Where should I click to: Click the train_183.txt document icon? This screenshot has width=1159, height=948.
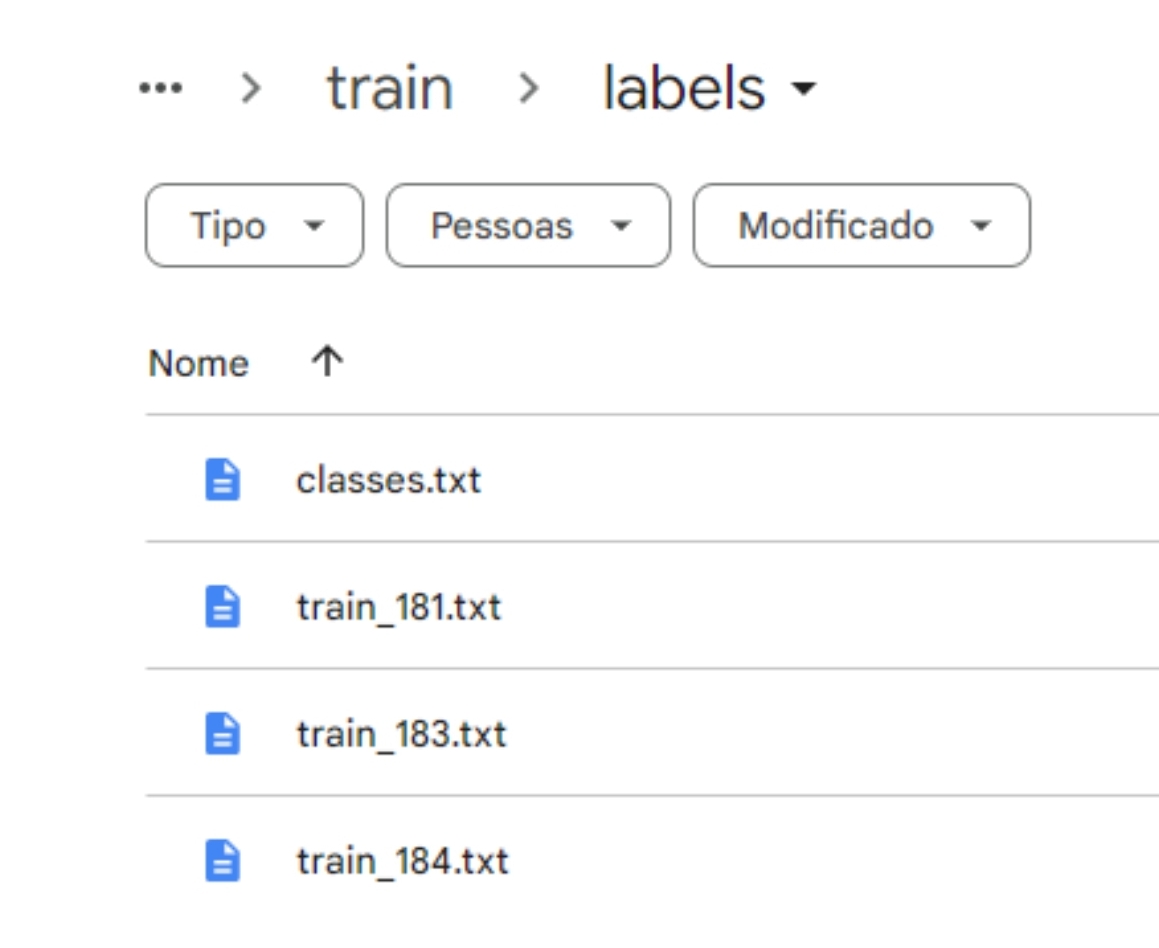(222, 734)
